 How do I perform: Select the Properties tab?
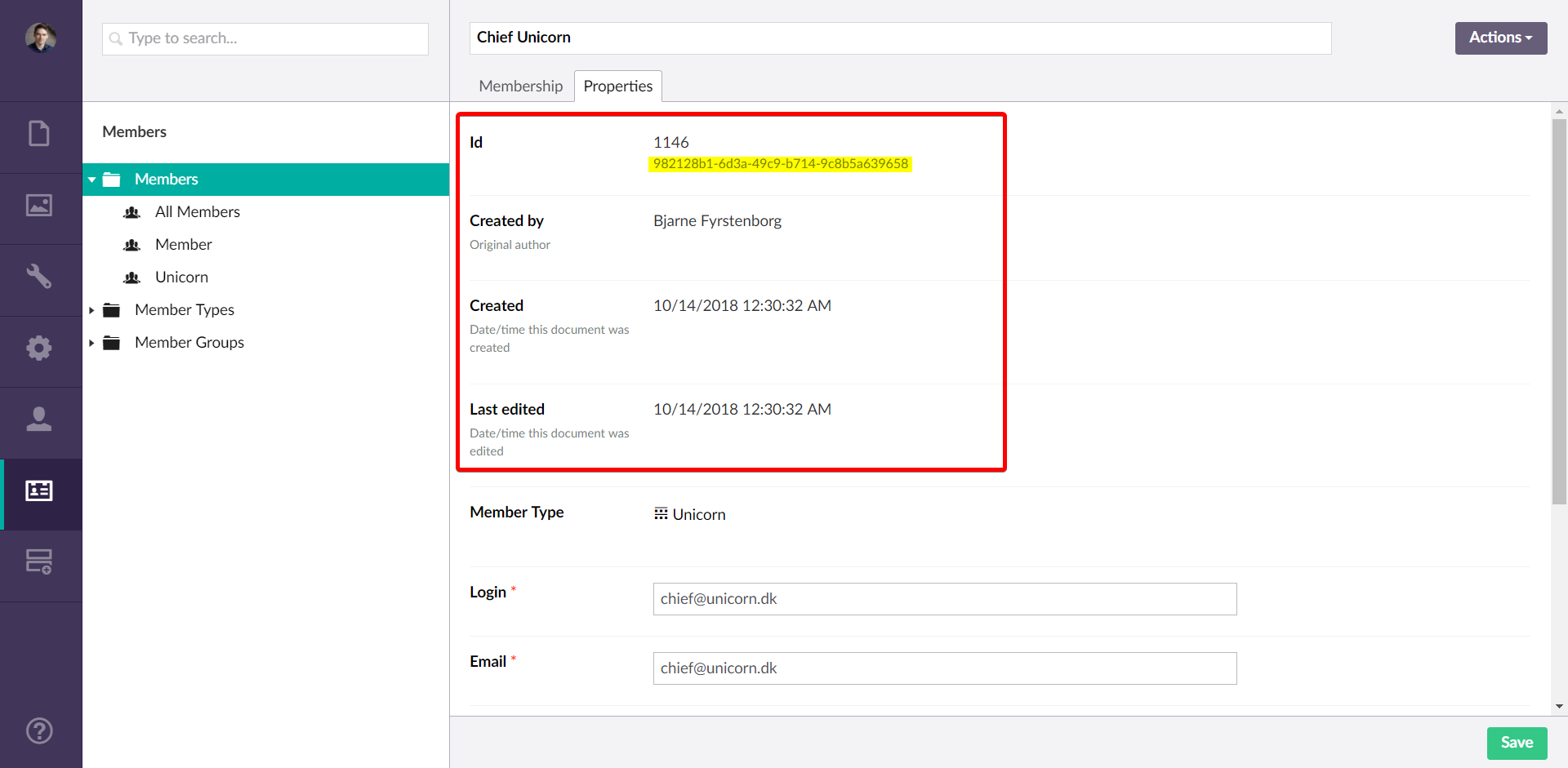point(618,86)
